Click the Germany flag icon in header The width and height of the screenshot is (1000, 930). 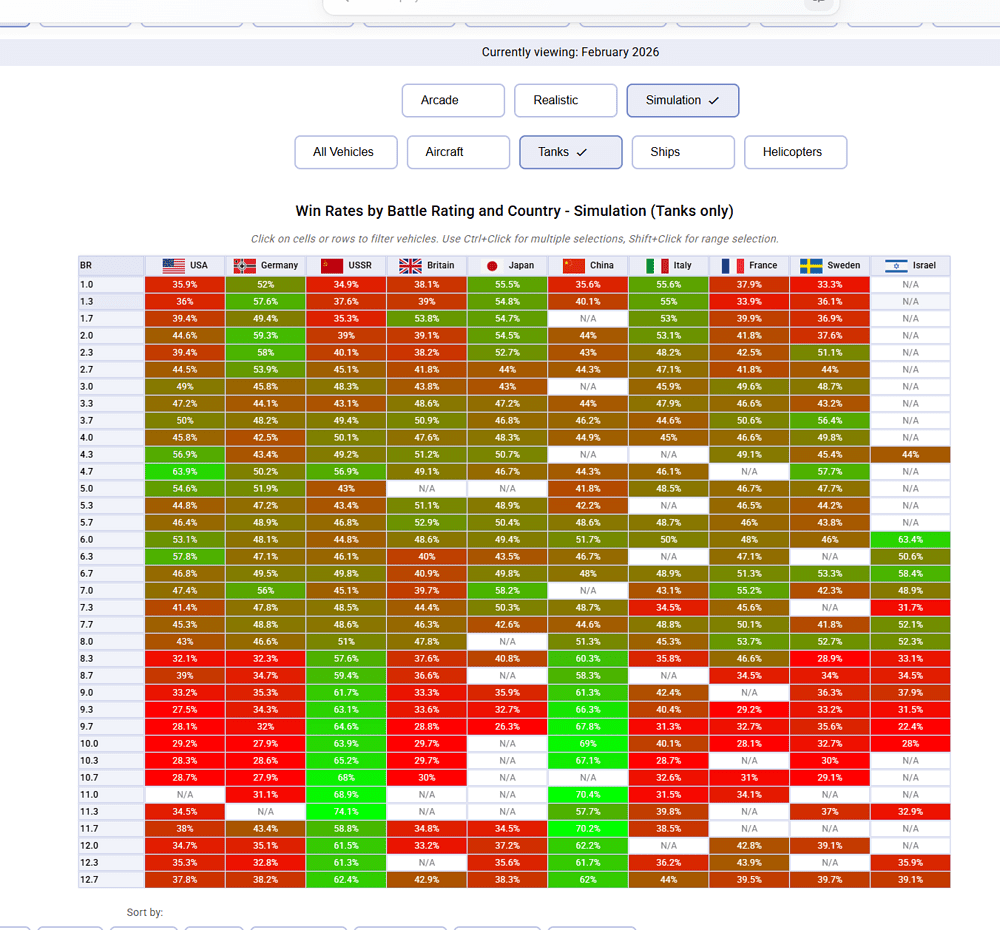tap(245, 266)
